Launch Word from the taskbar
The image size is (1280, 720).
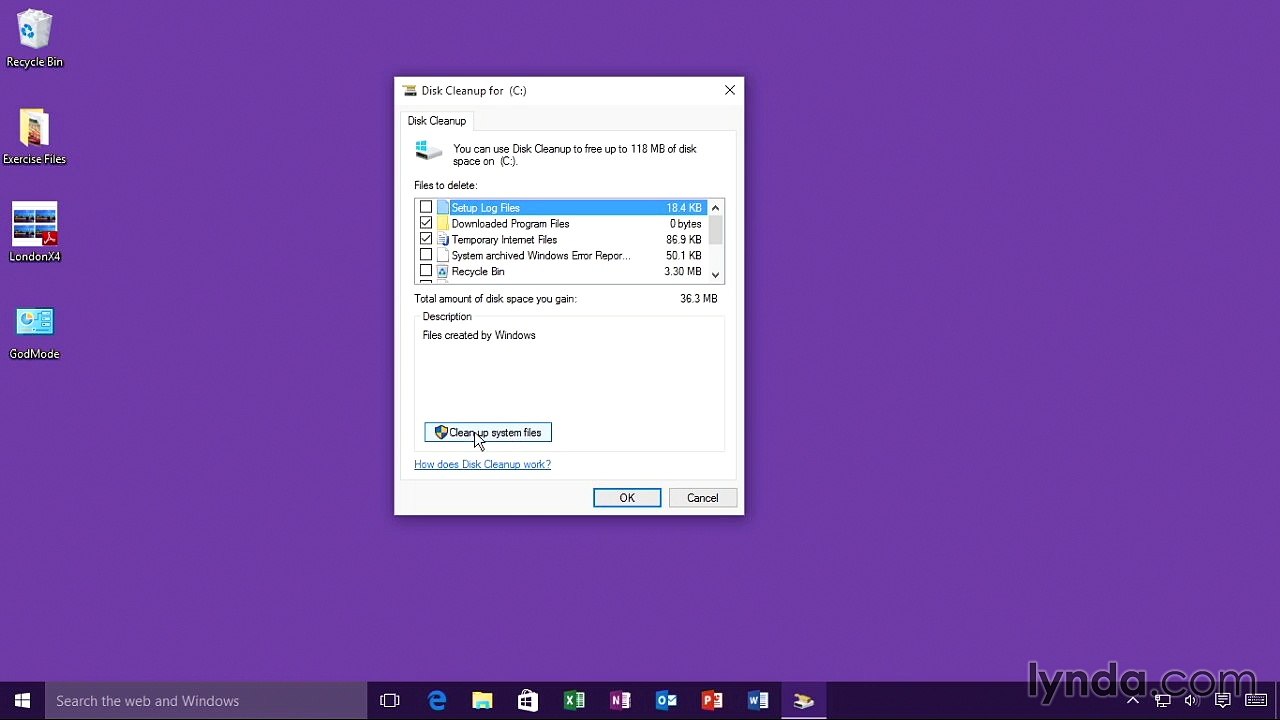click(x=758, y=701)
